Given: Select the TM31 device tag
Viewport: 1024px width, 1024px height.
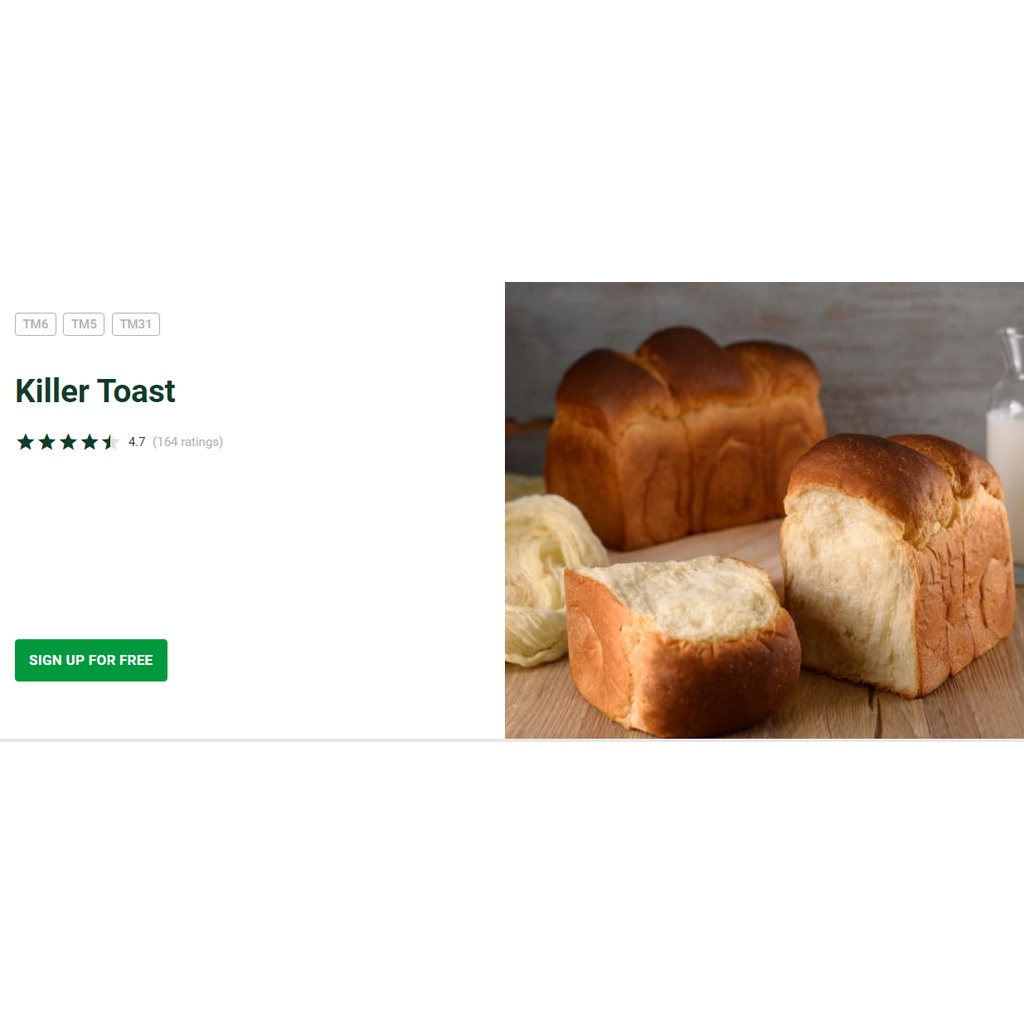Looking at the screenshot, I should point(136,324).
